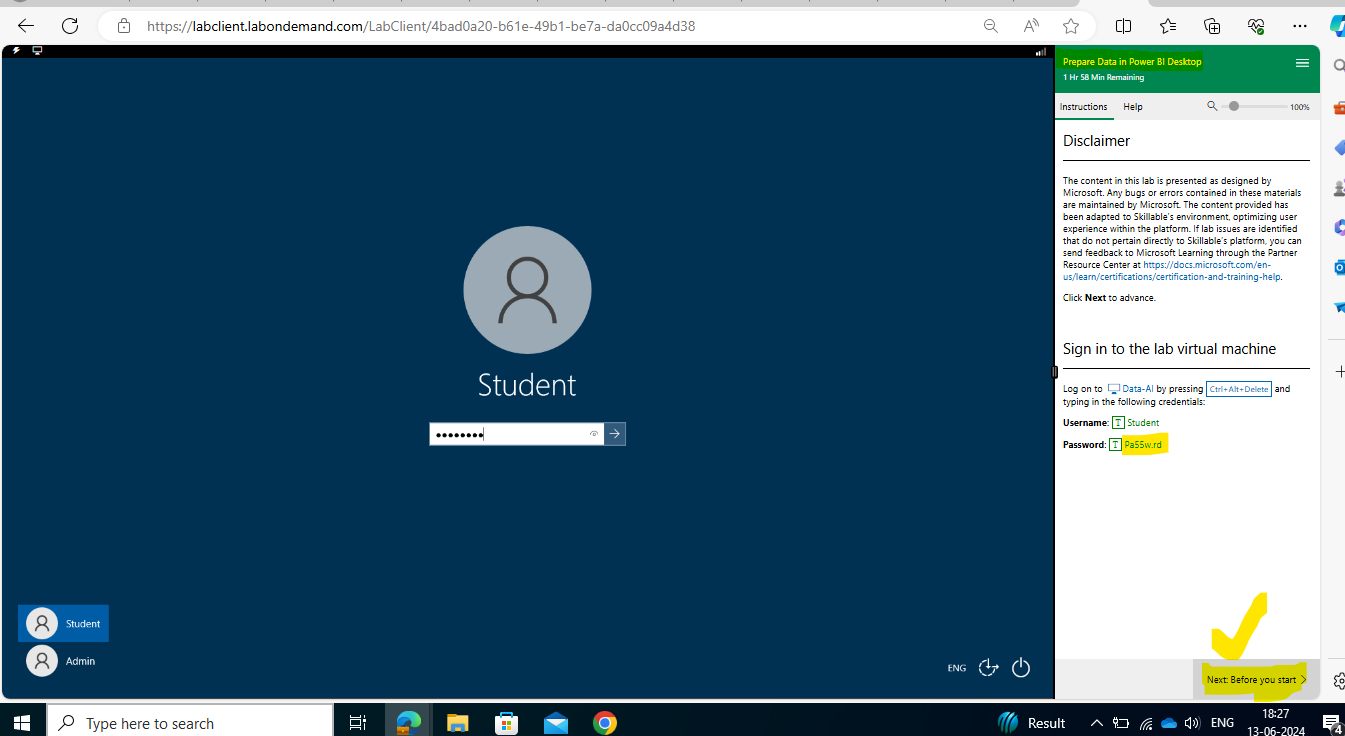
Task: Click the zoom out magnifier in address bar
Action: tap(990, 26)
